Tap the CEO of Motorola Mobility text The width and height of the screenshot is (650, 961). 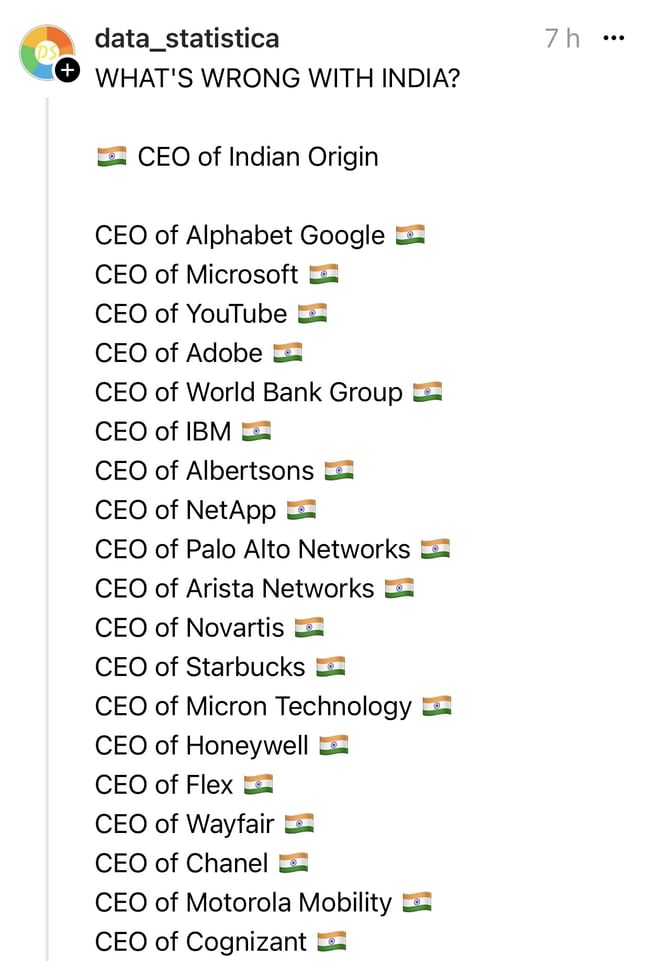243,902
